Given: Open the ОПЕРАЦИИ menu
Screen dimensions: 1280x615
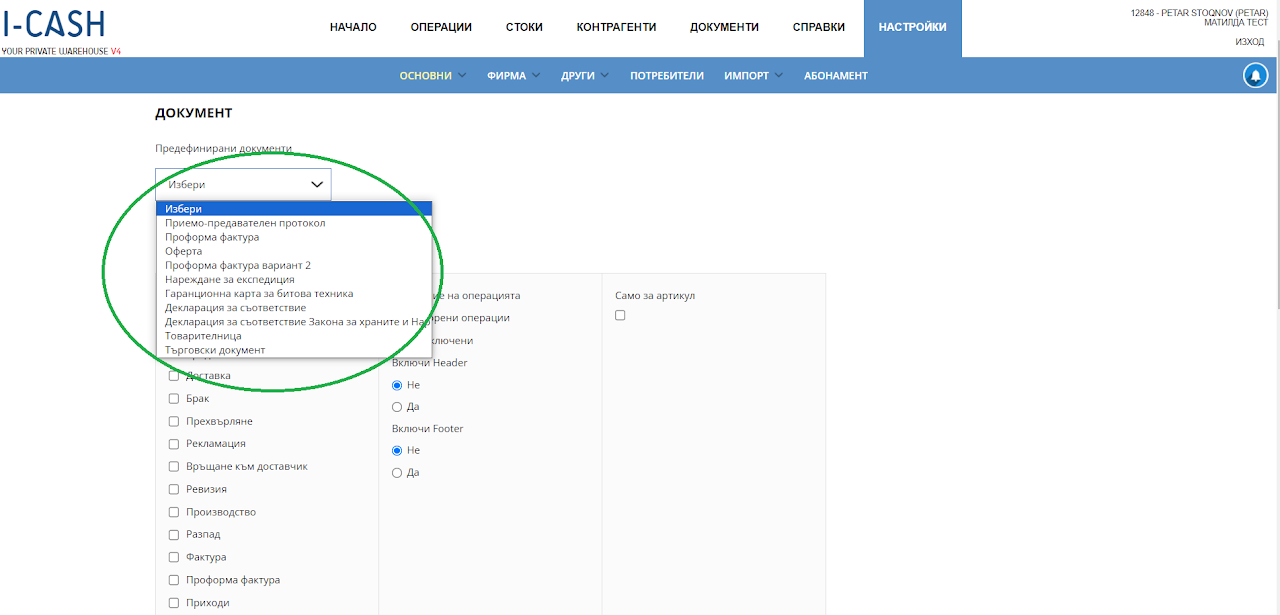Looking at the screenshot, I should tap(441, 27).
